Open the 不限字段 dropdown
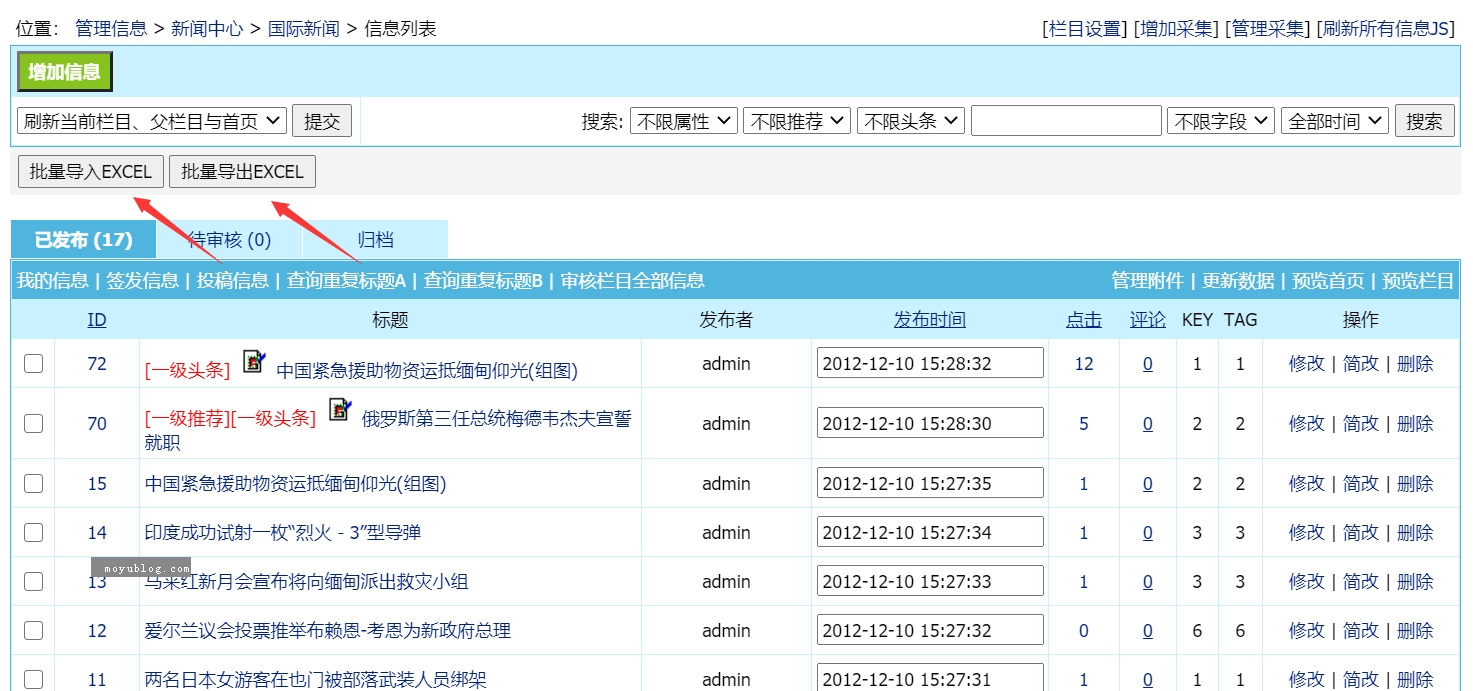The width and height of the screenshot is (1473, 691). [1221, 121]
